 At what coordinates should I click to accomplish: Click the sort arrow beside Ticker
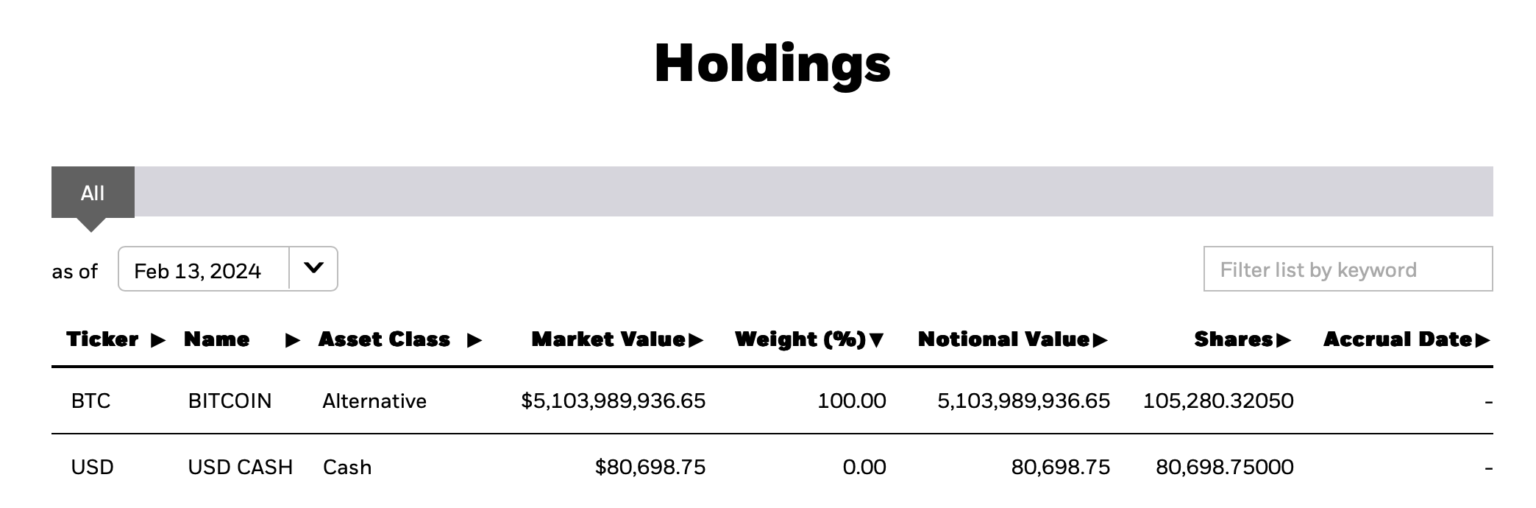[x=158, y=340]
